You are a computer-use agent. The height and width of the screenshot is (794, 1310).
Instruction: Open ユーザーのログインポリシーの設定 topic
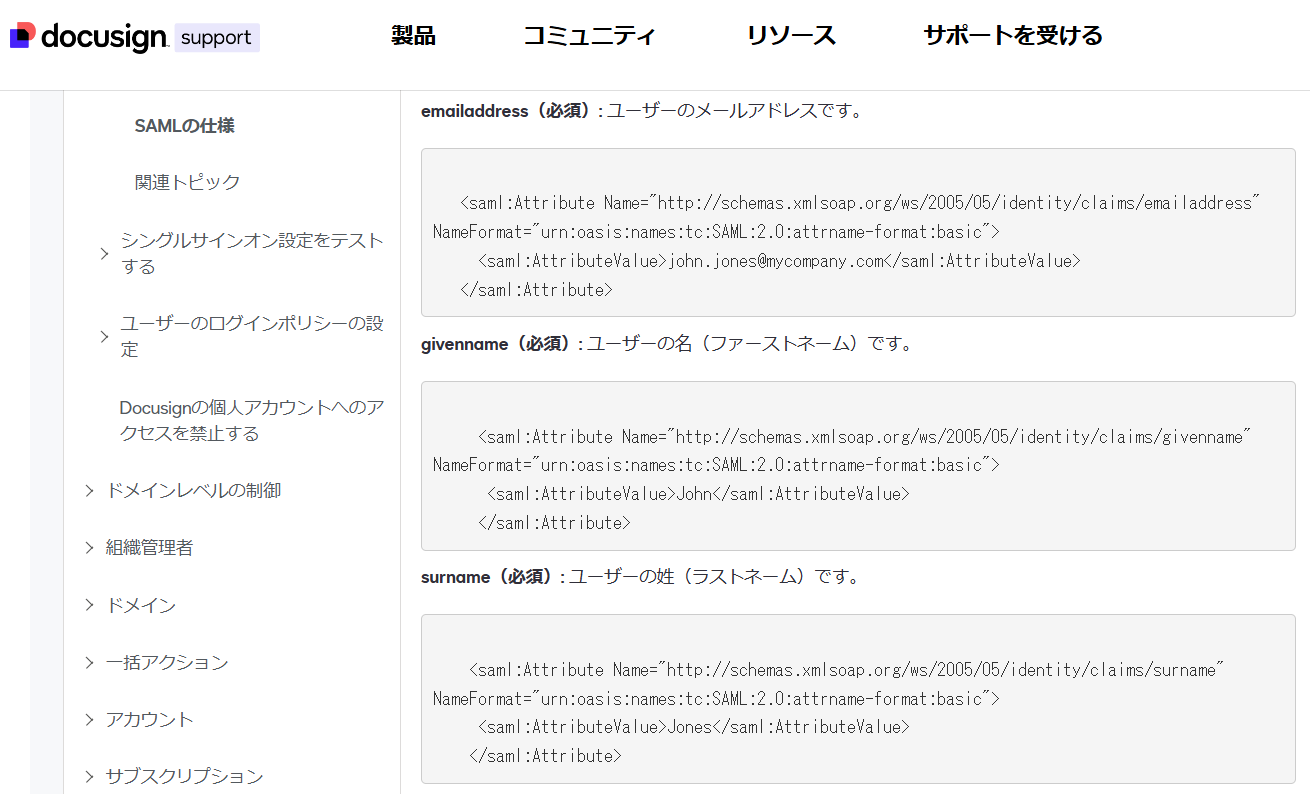coord(252,337)
